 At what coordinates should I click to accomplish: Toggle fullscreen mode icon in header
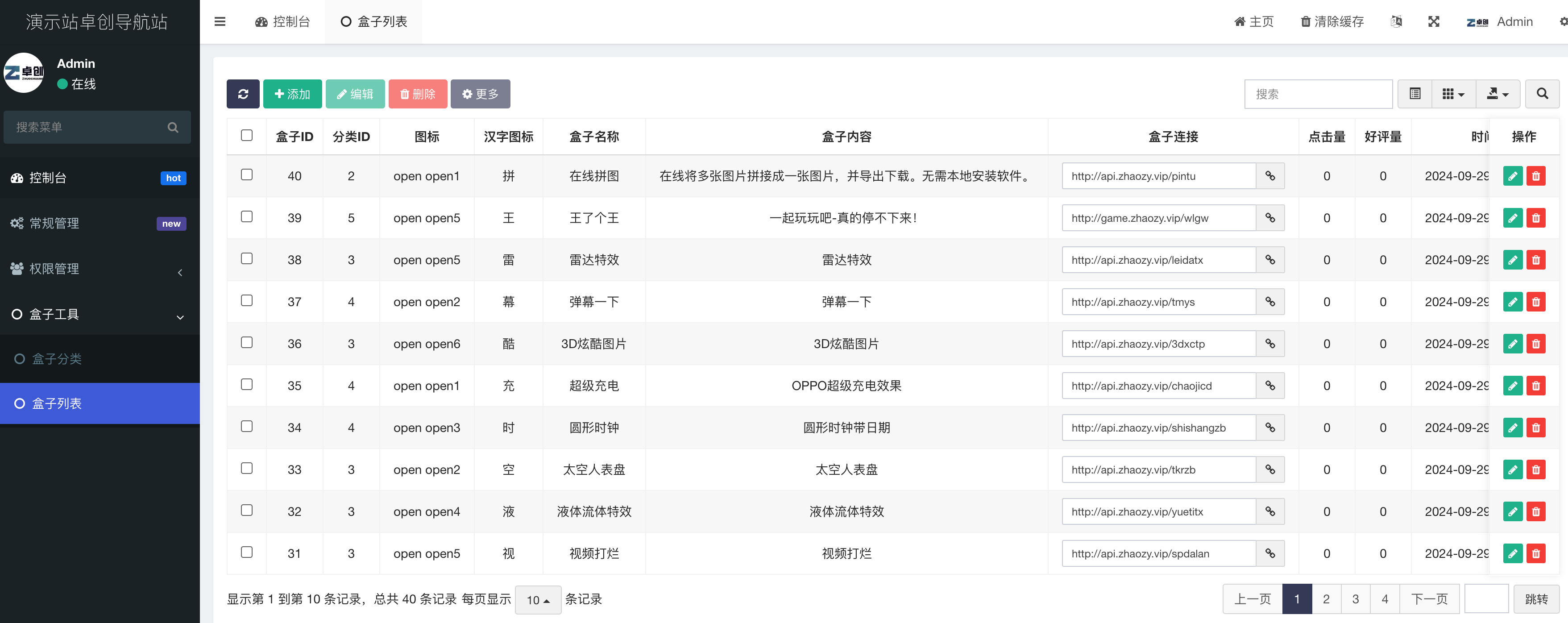pos(1434,22)
